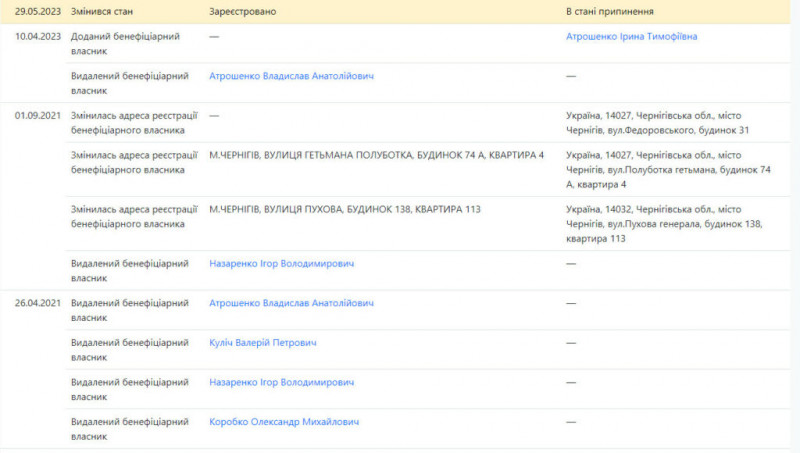This screenshot has height=453, width=800.
Task: Follow the Куліч Валерій Петрович link
Action: click(x=263, y=343)
